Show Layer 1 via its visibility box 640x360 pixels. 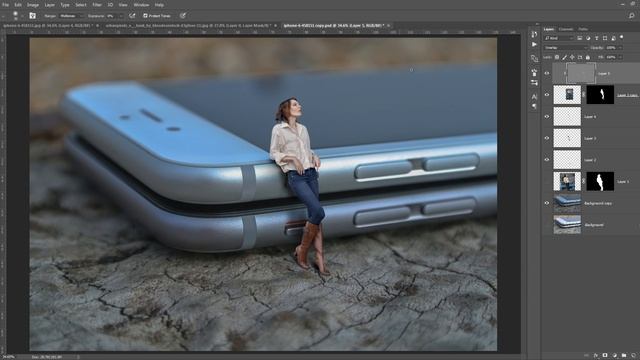(547, 181)
